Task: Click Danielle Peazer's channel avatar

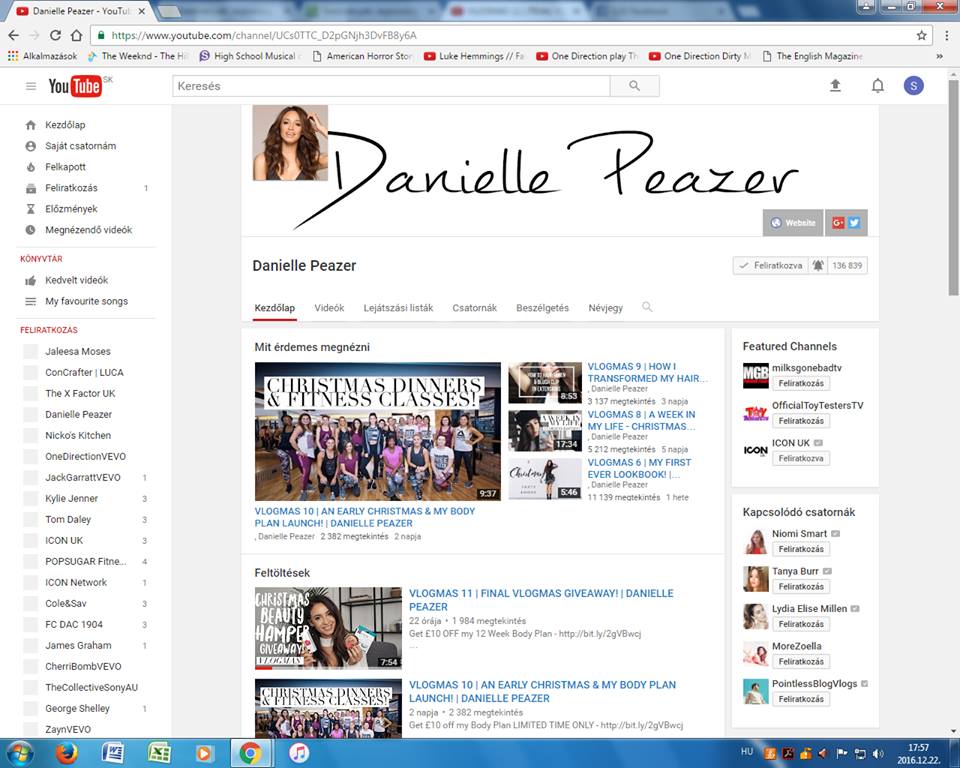Action: (x=290, y=143)
